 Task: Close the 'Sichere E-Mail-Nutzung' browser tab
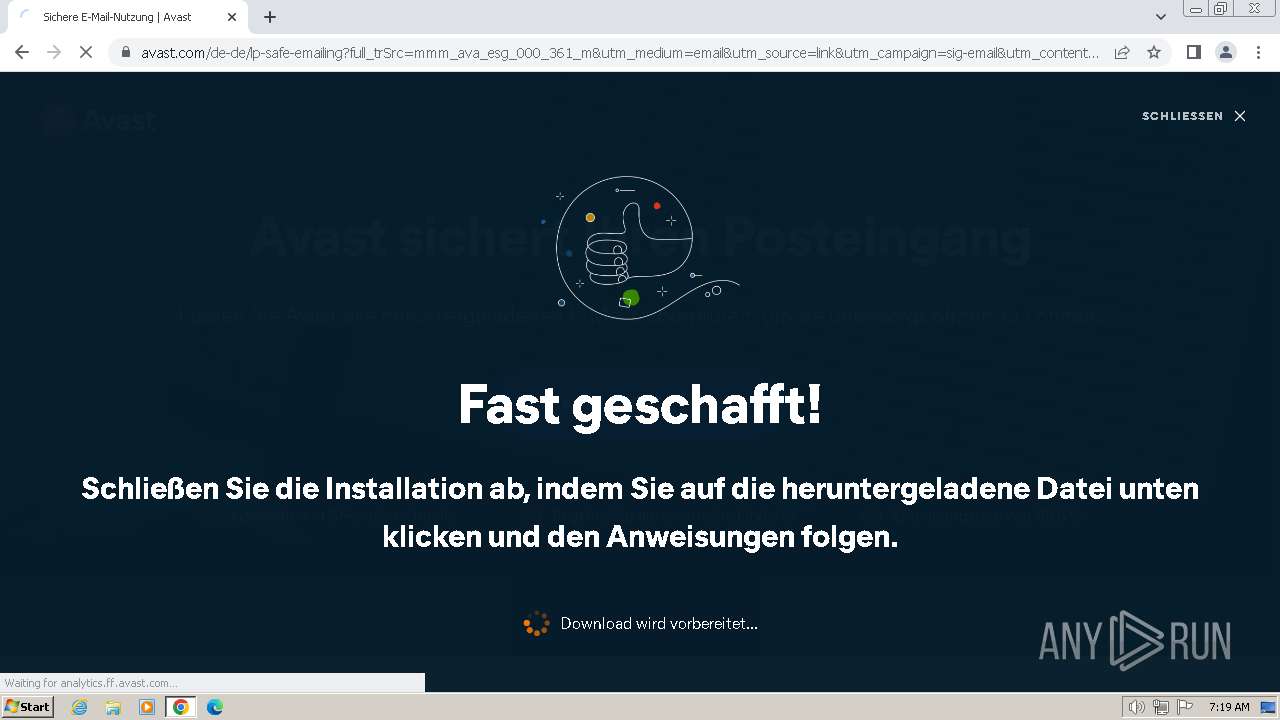tap(232, 17)
